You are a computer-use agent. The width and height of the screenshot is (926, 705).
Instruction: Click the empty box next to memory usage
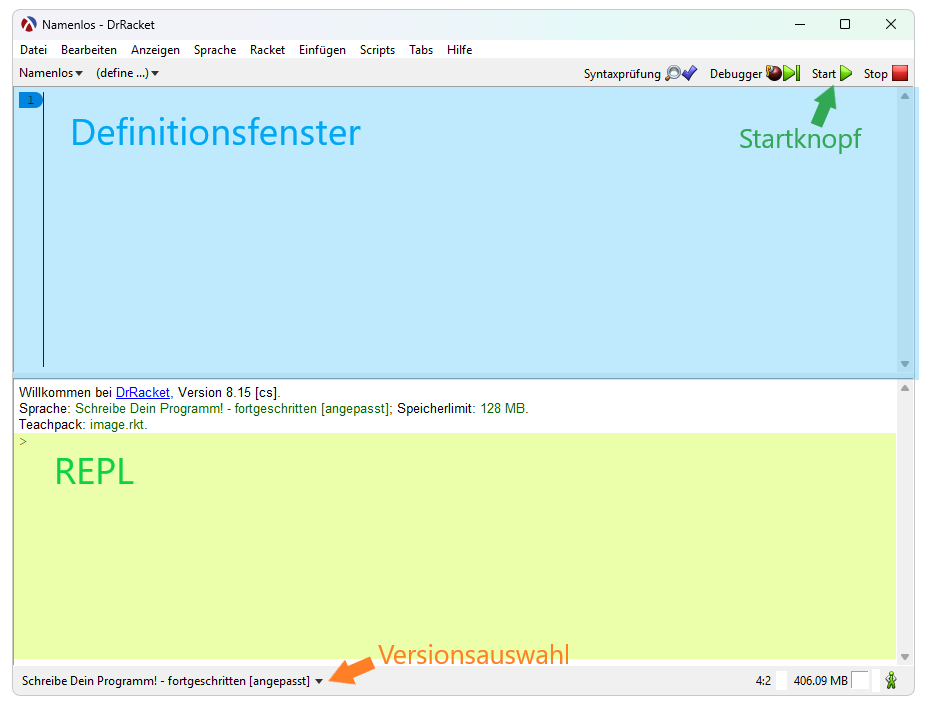click(860, 680)
